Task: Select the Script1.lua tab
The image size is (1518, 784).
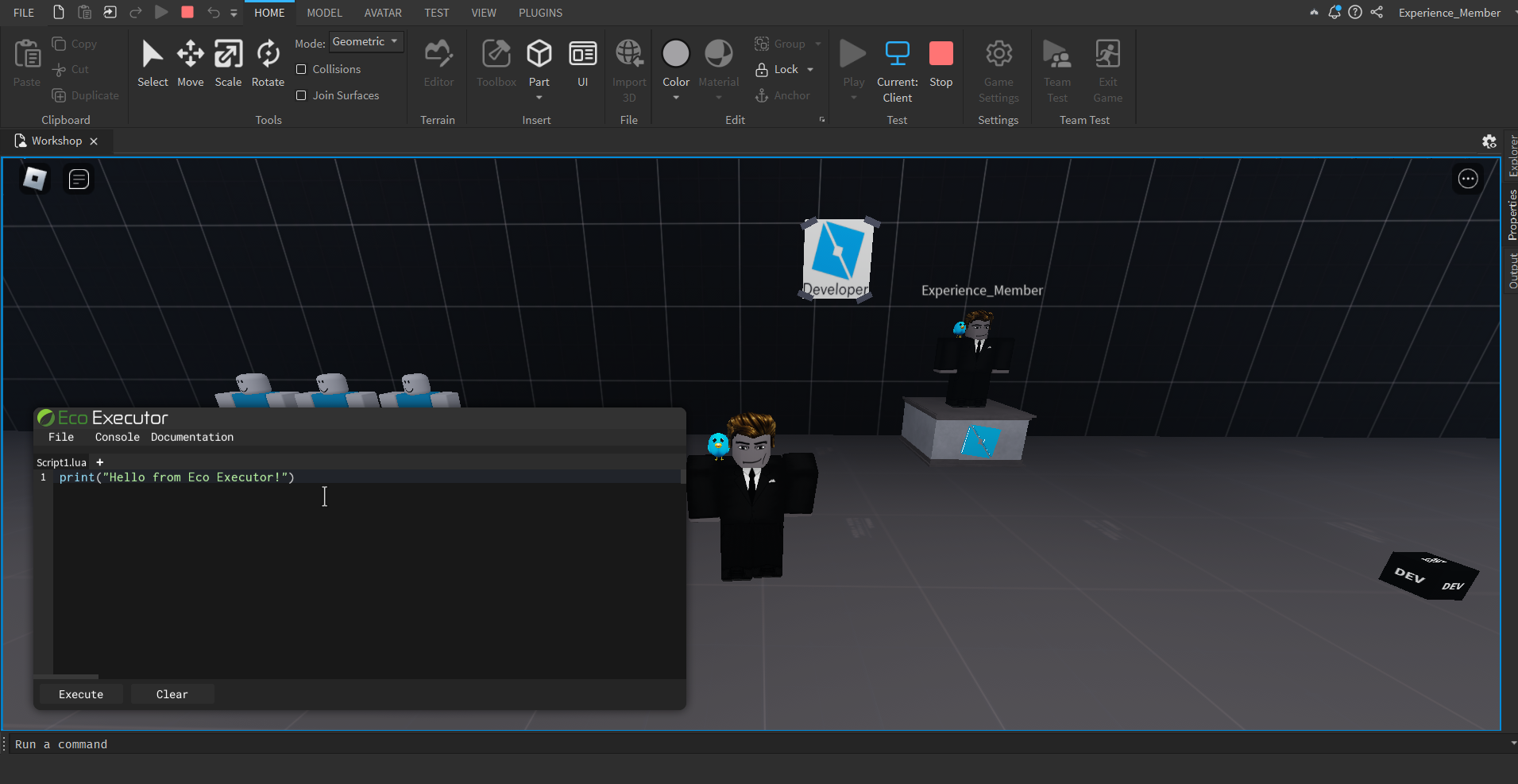Action: pos(61,462)
